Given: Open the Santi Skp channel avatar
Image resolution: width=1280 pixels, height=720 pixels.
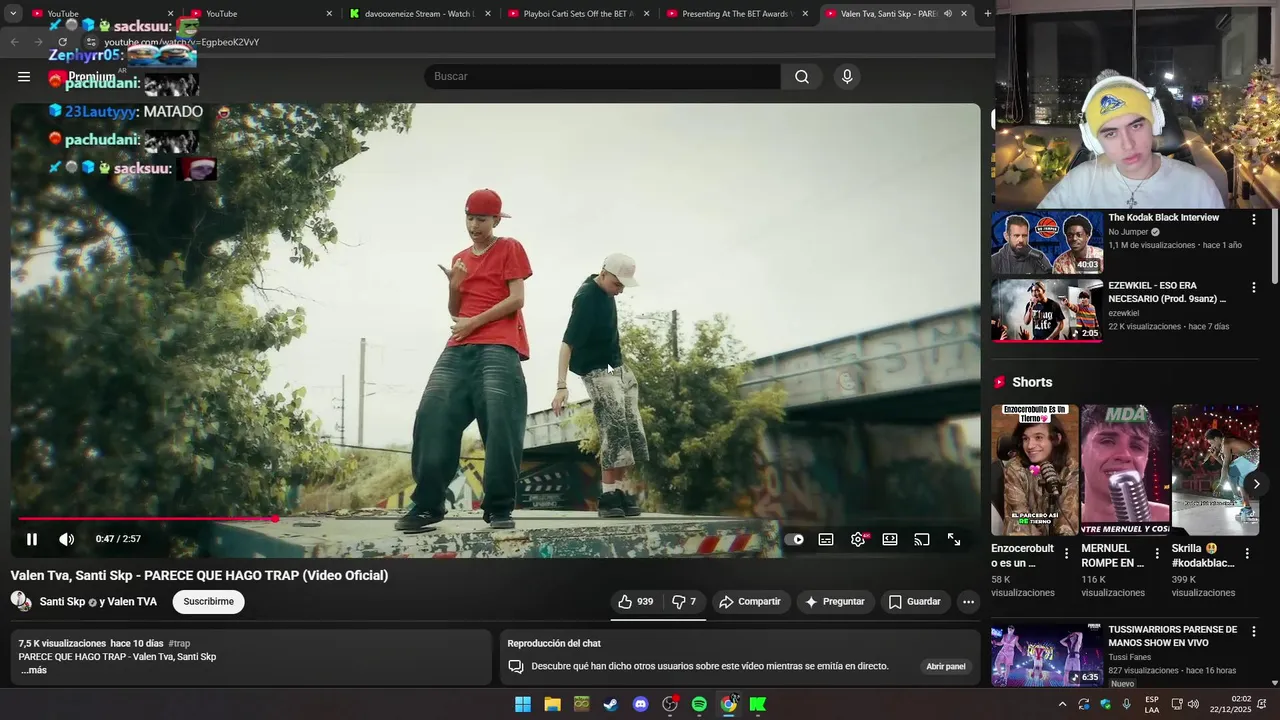Looking at the screenshot, I should point(21,601).
